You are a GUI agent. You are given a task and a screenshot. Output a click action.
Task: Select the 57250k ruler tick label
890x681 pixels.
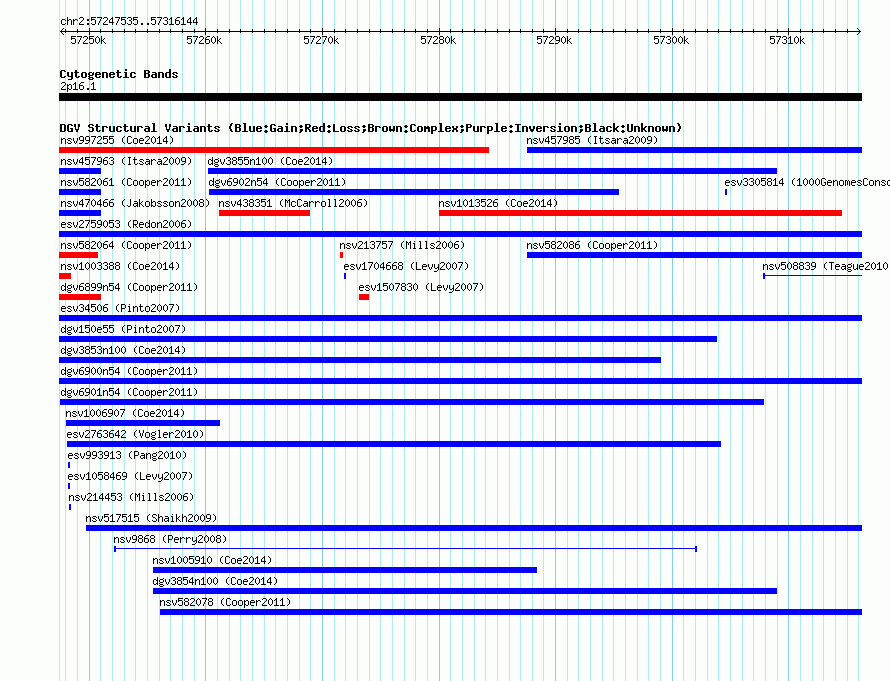point(88,40)
